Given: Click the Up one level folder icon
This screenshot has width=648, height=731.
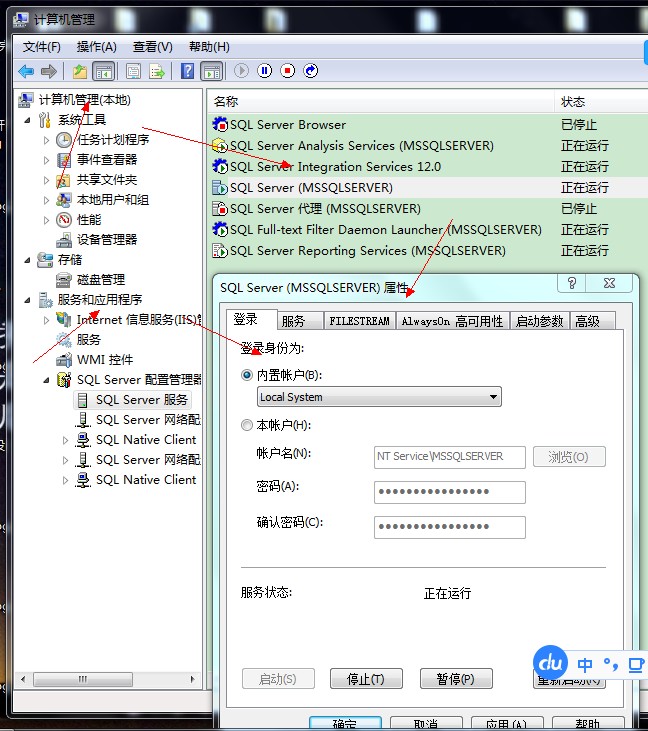Looking at the screenshot, I should point(80,71).
